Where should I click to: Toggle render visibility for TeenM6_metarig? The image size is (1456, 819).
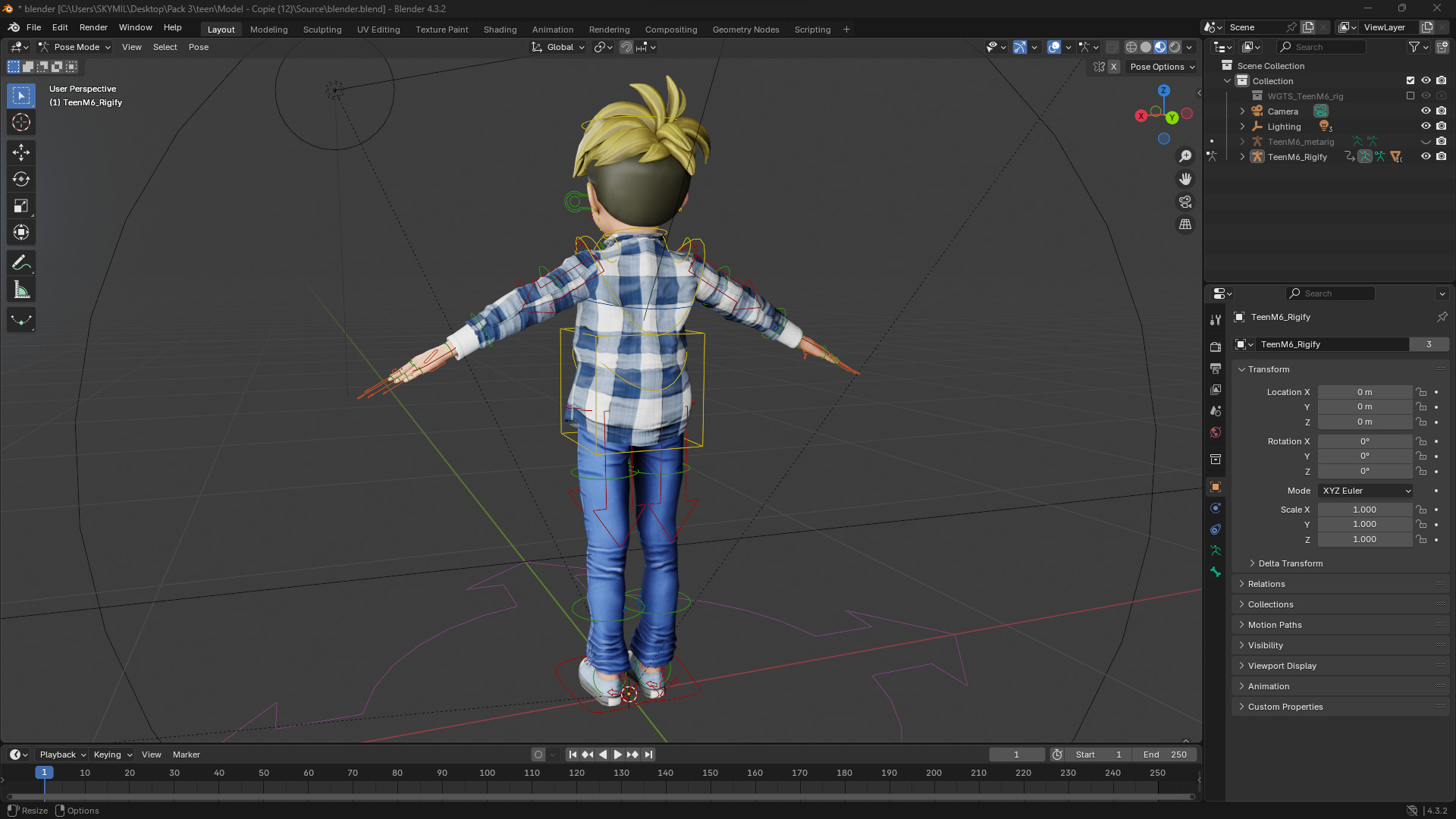1441,141
